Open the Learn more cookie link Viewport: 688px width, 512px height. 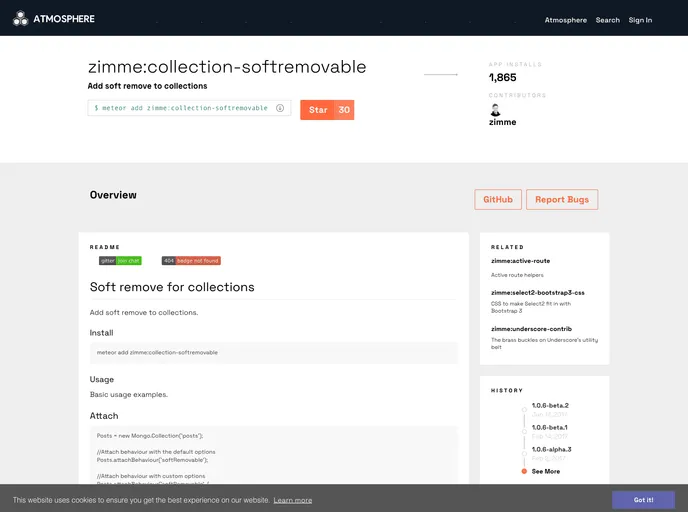click(293, 500)
